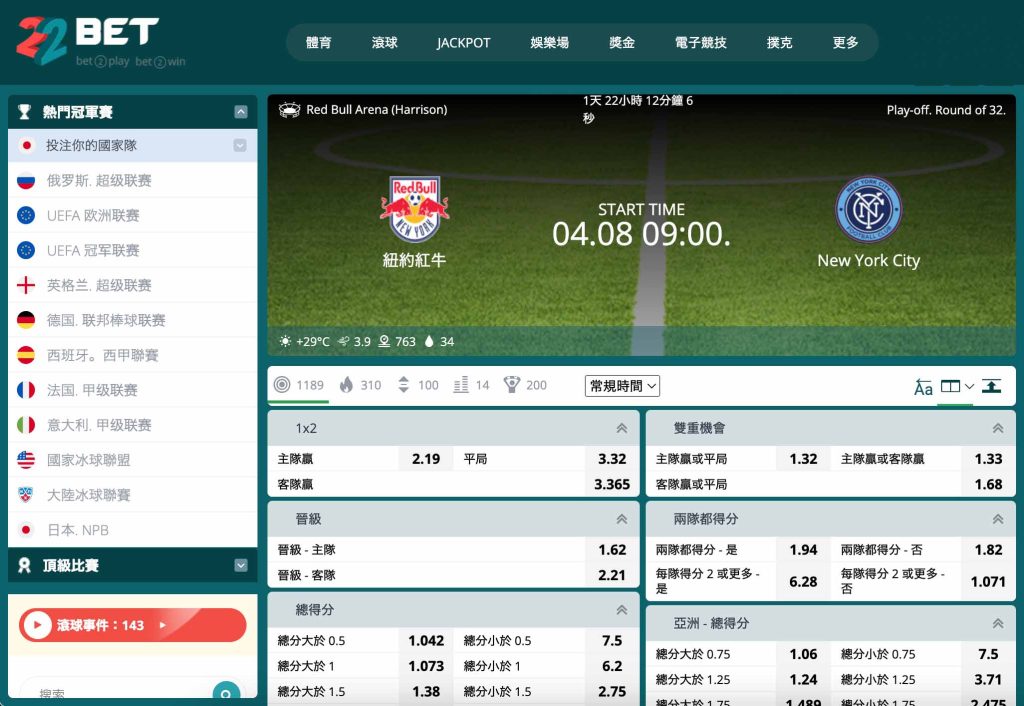Select the trophy tab 200
This screenshot has width=1024, height=706.
[x=525, y=385]
